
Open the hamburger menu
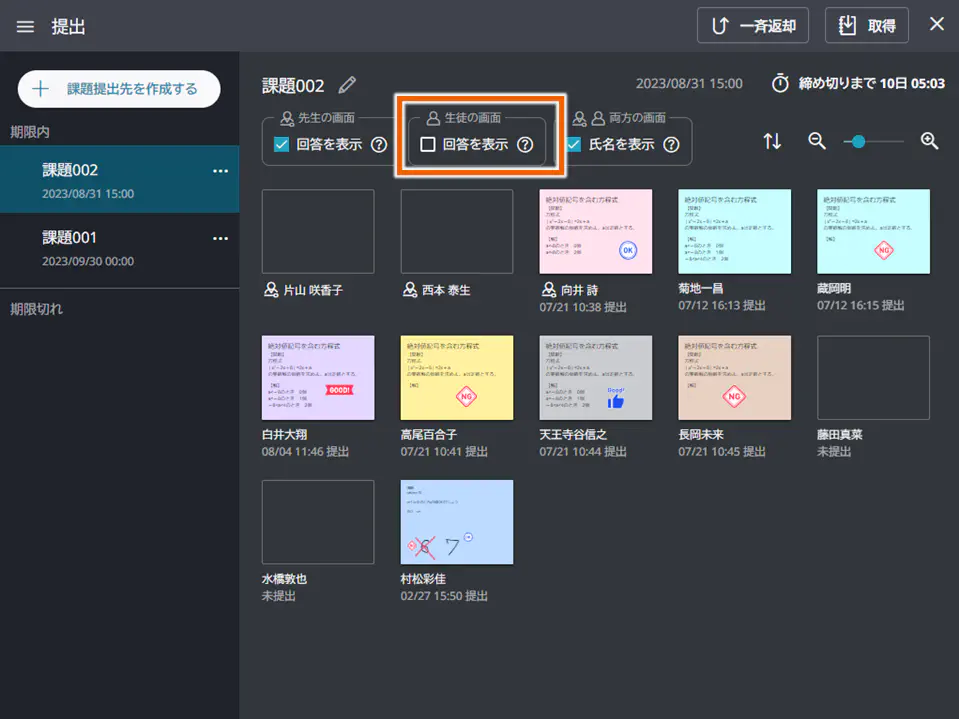click(x=25, y=26)
